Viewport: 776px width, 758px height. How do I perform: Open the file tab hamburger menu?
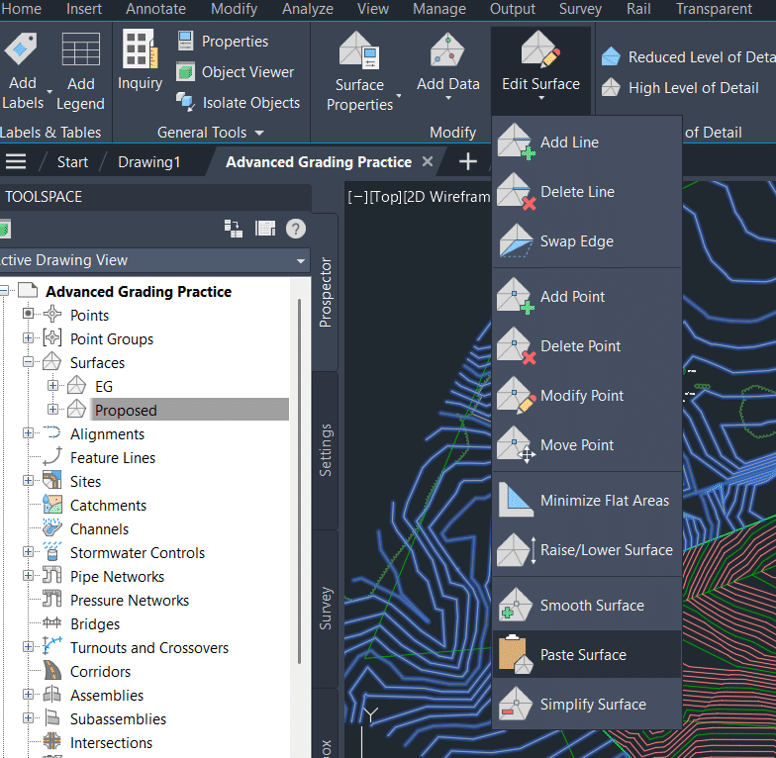[x=16, y=161]
